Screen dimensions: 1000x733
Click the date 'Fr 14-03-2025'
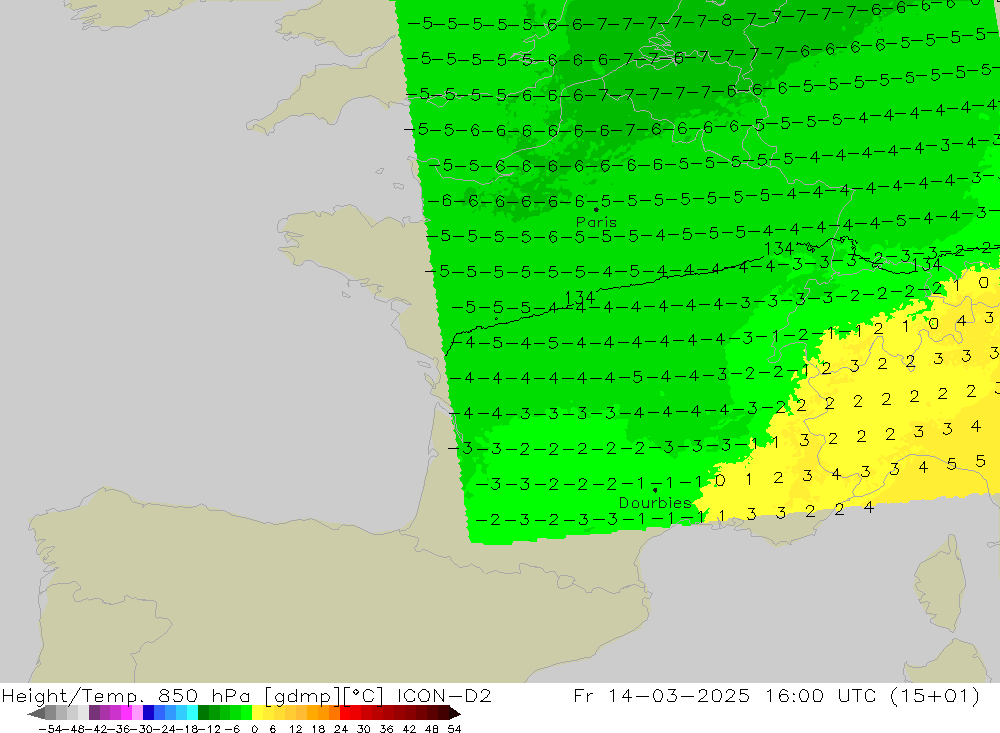point(661,695)
